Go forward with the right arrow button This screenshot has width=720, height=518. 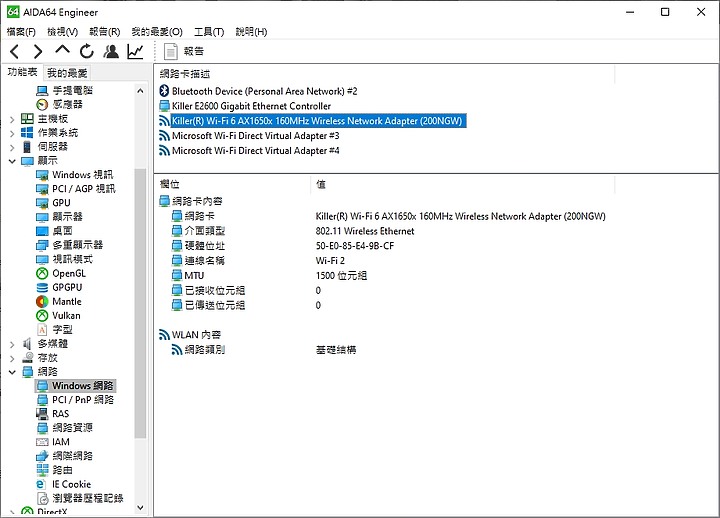coord(38,51)
